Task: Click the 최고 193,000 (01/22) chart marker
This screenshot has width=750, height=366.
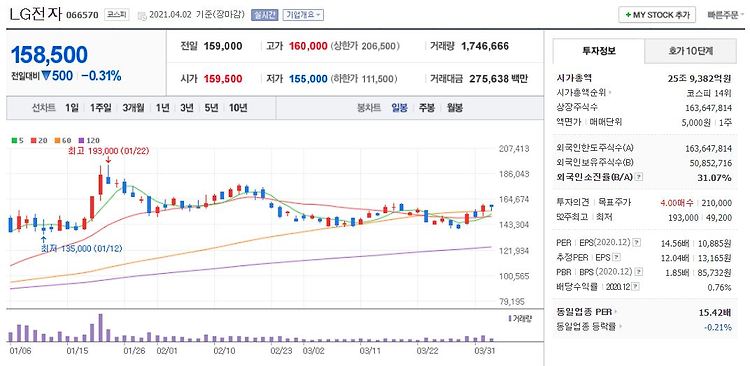Action: coord(109,151)
